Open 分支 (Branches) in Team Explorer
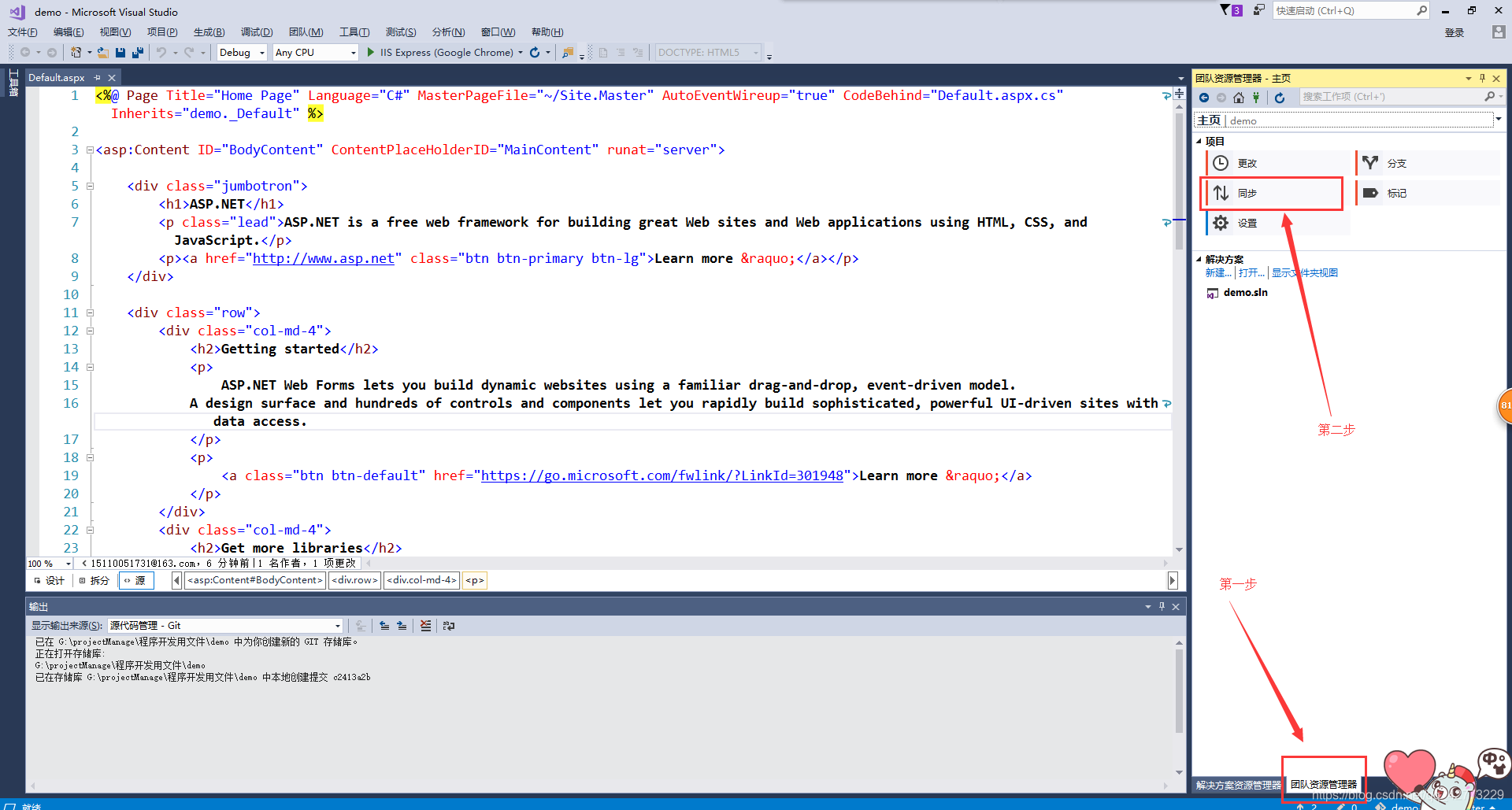 pyautogui.click(x=1428, y=163)
